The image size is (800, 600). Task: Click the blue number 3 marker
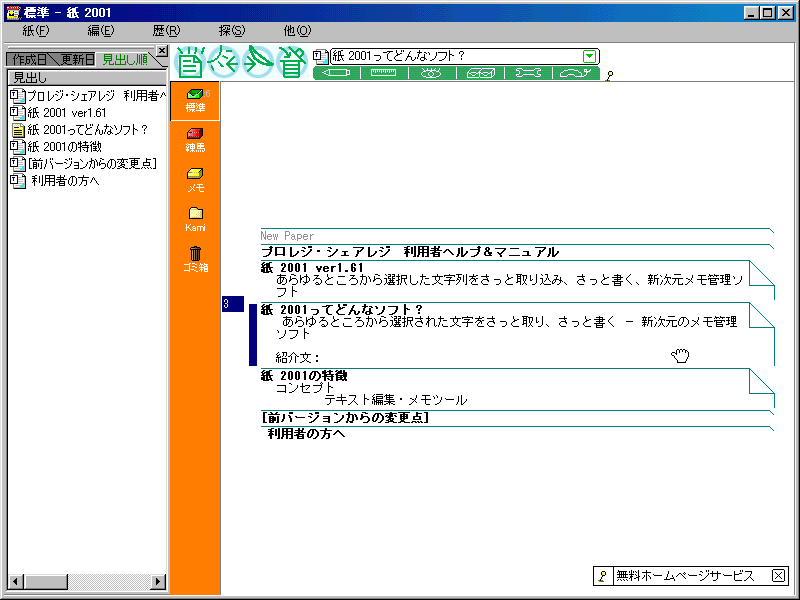click(x=233, y=304)
